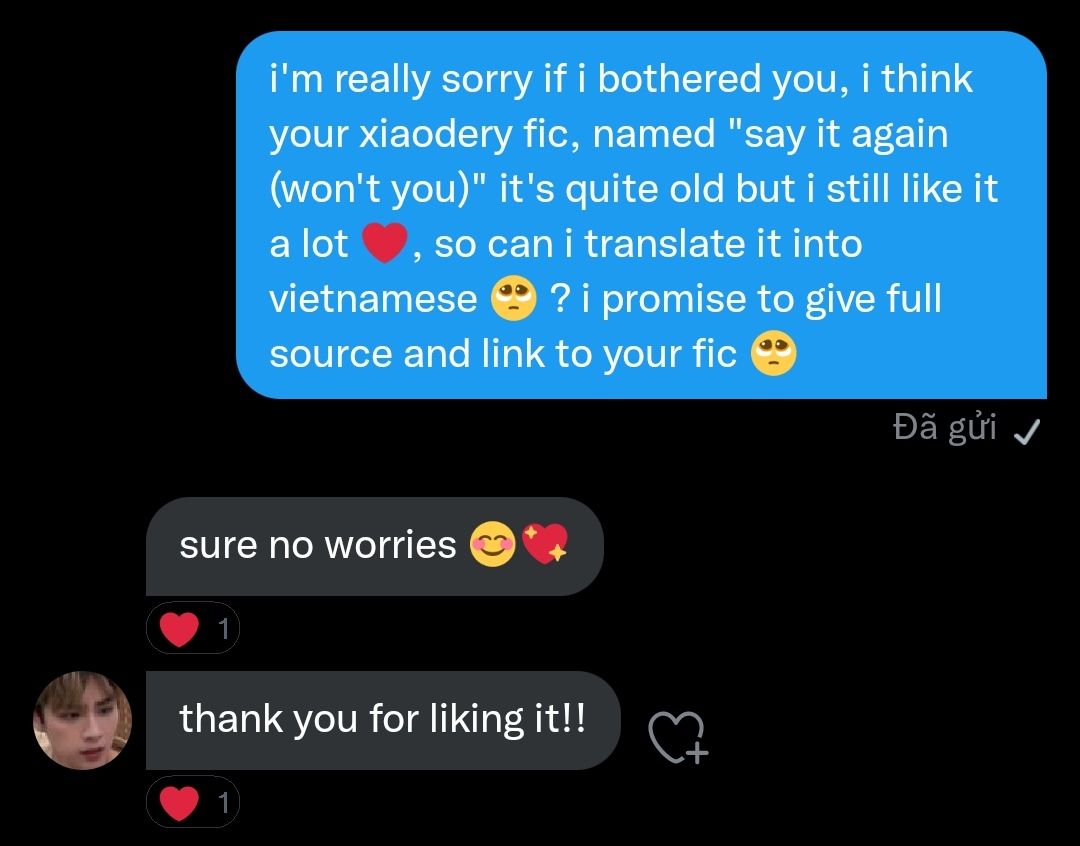Click the pleading face emoji after "vietnamese"
This screenshot has width=1080, height=846.
[514, 298]
